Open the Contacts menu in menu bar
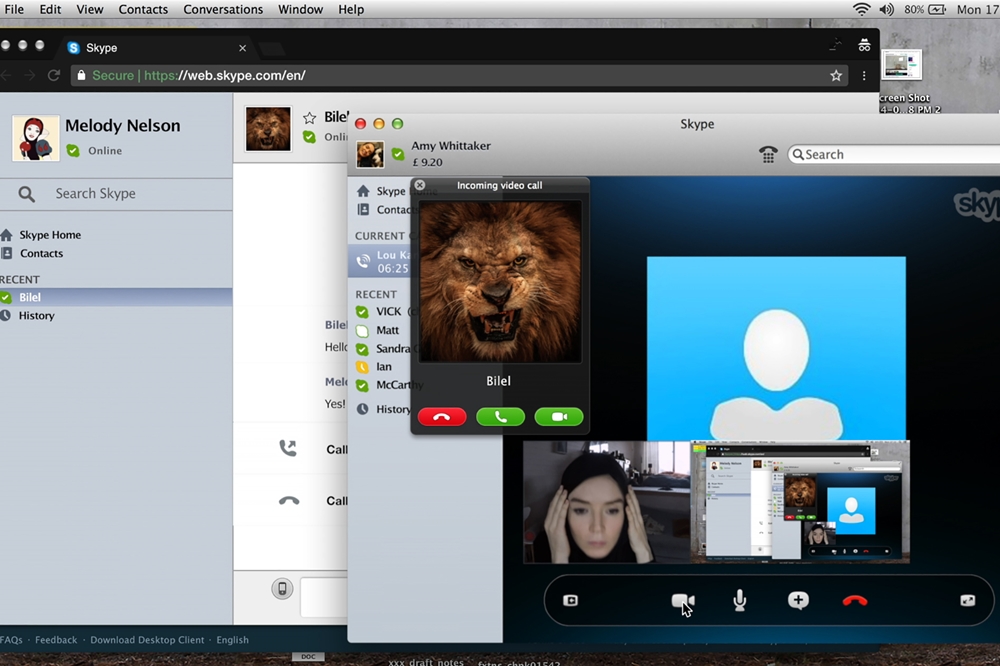Image resolution: width=1000 pixels, height=666 pixels. 143,10
